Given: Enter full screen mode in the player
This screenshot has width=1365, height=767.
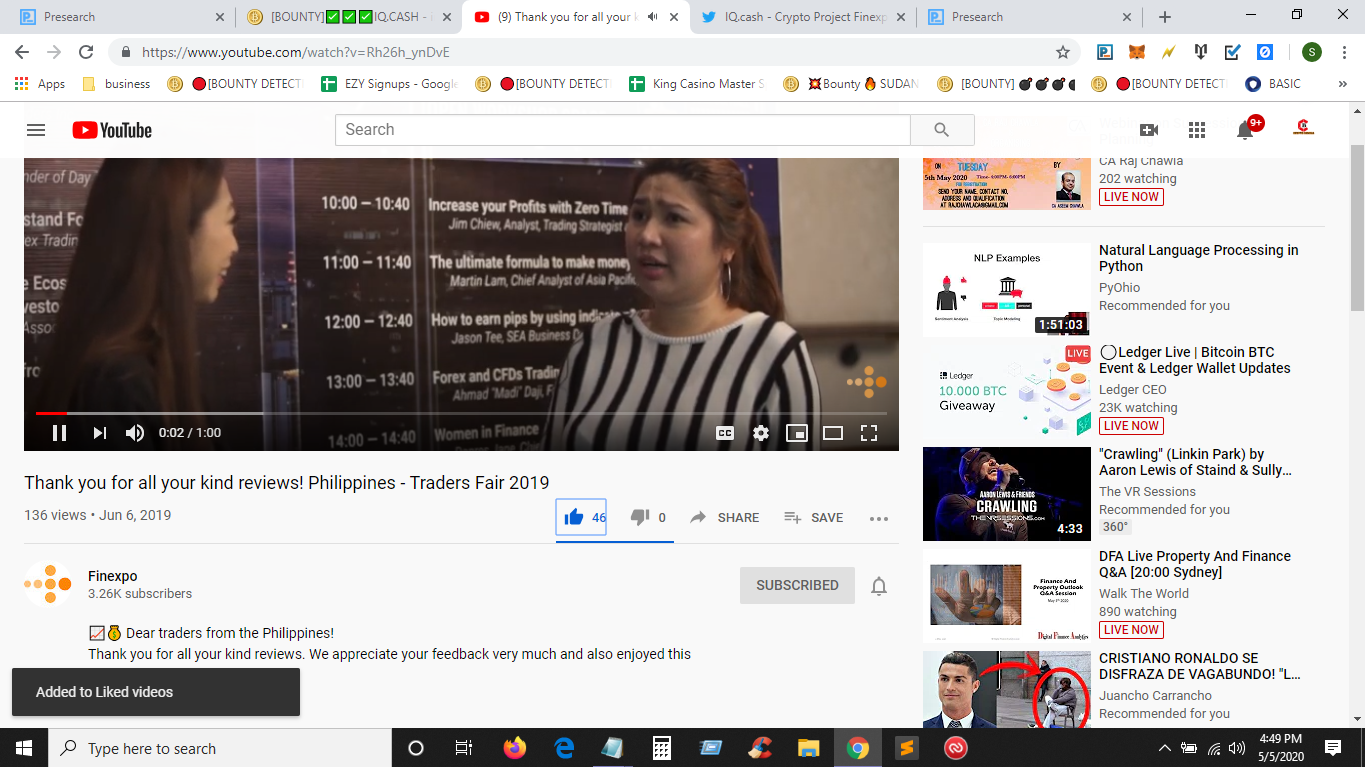Looking at the screenshot, I should (x=869, y=433).
